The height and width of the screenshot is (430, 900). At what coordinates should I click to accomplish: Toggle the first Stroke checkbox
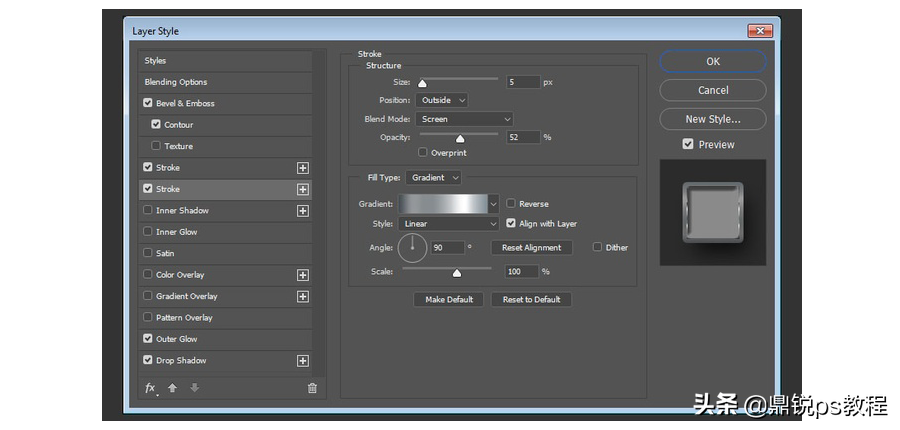(x=148, y=167)
